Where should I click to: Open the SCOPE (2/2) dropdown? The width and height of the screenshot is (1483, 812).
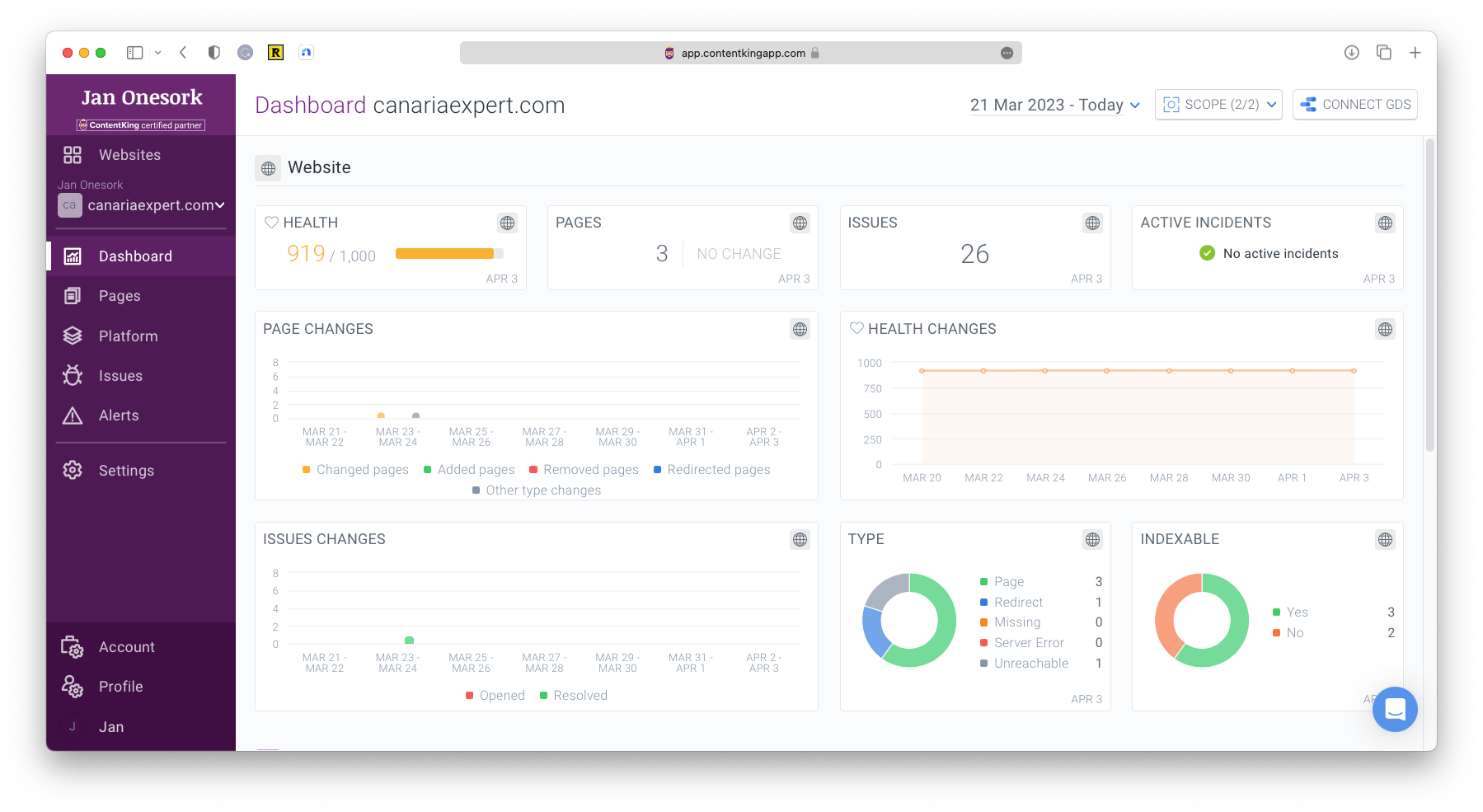(1218, 105)
